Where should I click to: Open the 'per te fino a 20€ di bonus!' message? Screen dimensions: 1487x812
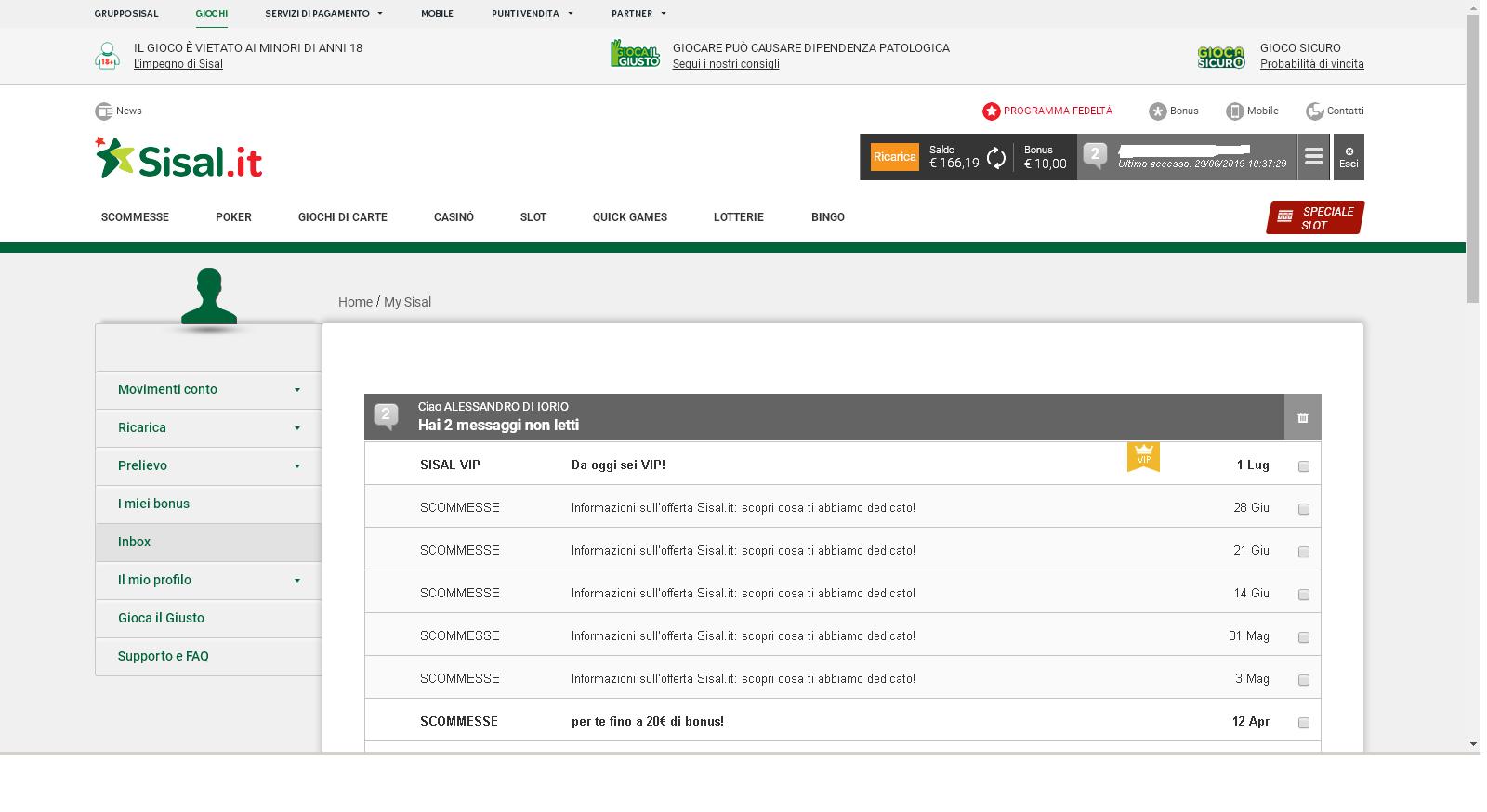(648, 721)
